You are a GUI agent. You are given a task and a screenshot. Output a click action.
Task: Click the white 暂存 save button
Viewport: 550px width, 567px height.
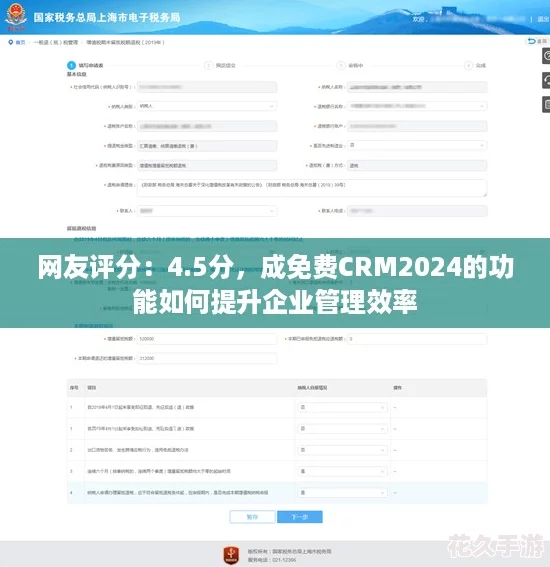pyautogui.click(x=252, y=517)
